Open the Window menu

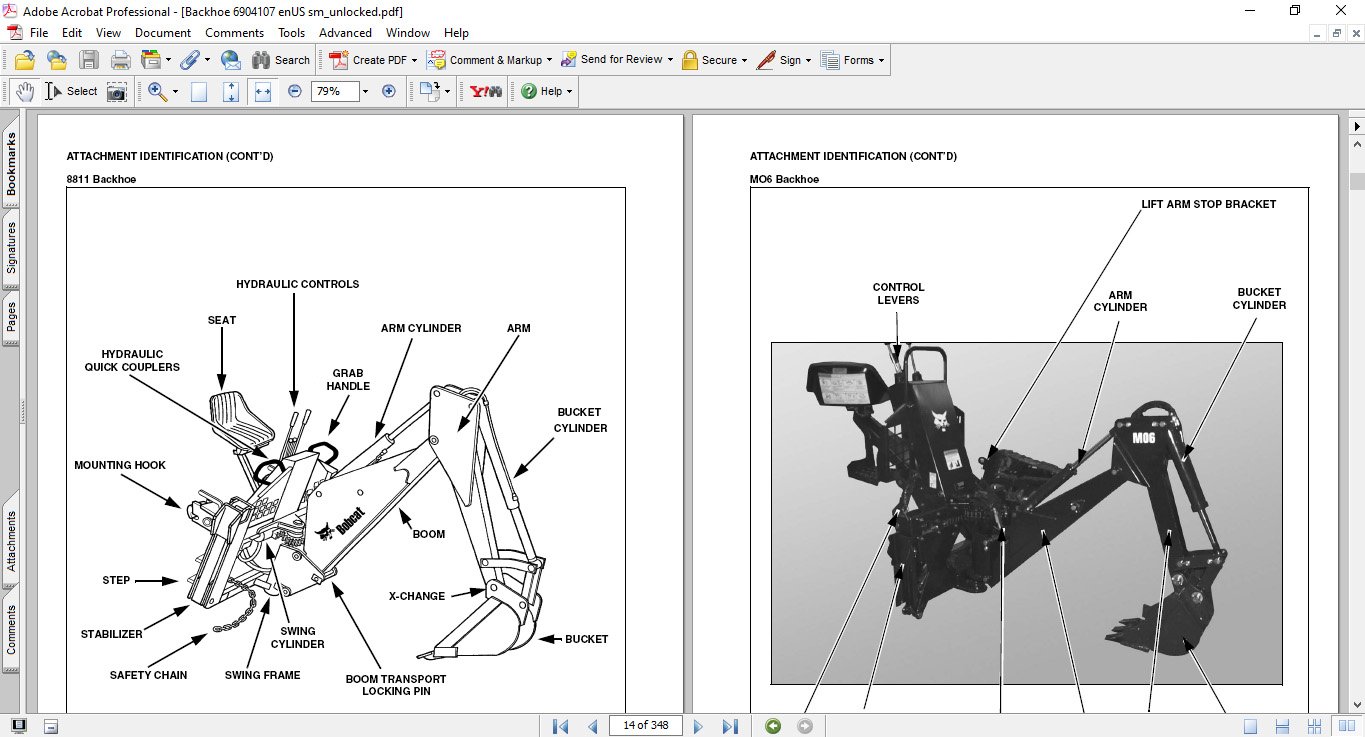tap(408, 33)
